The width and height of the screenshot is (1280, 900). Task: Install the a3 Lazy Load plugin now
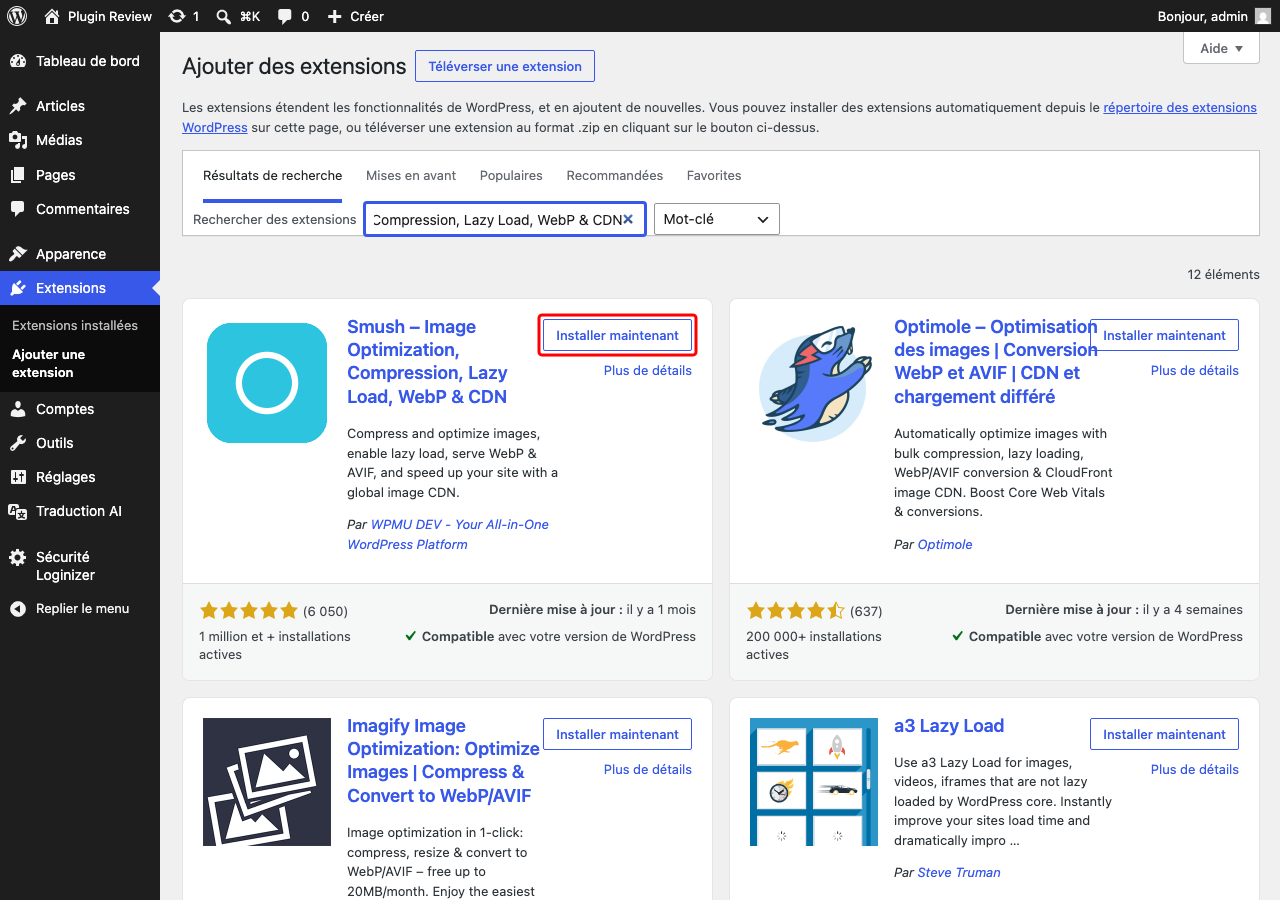[1164, 735]
